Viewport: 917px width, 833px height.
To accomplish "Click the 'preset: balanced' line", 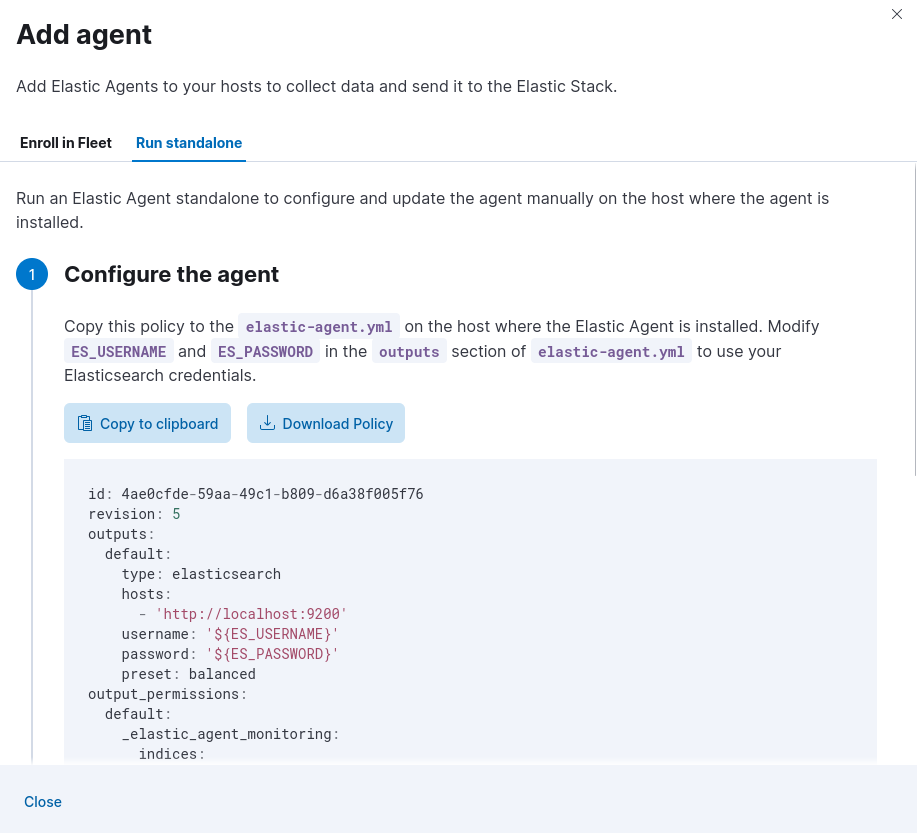I will click(188, 674).
